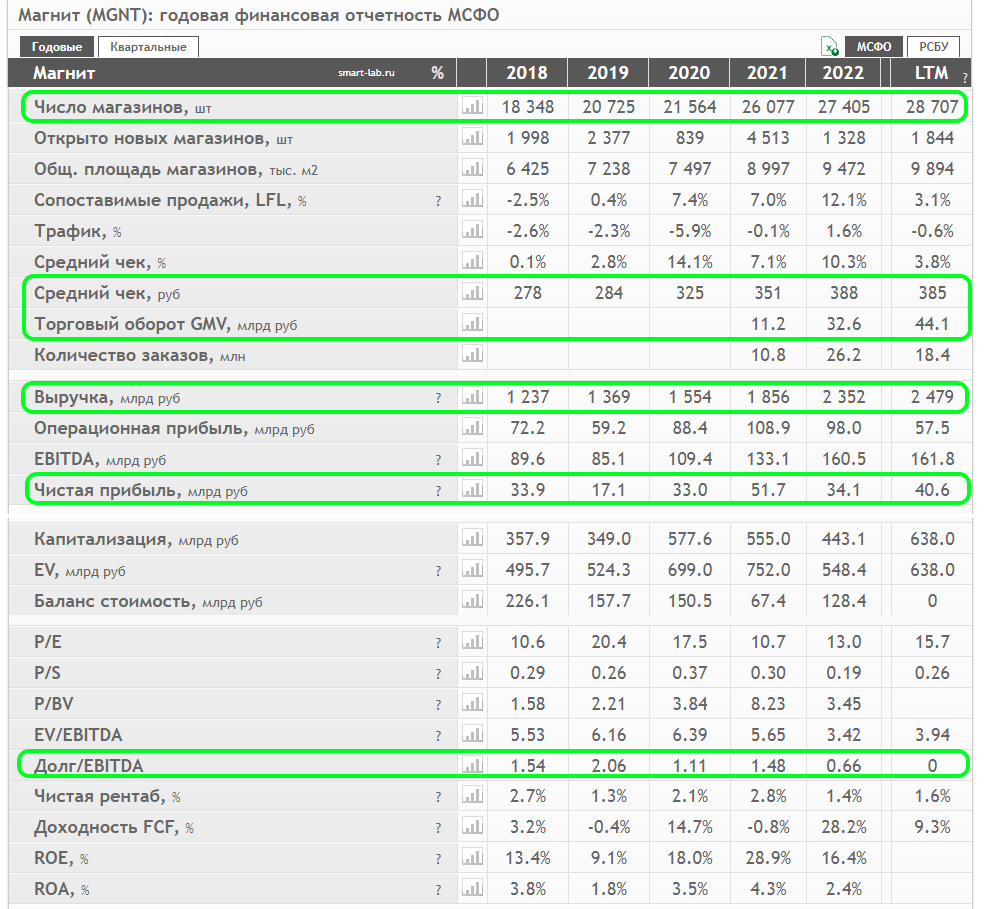Click smart-lab.ru label in header
988x909 pixels.
[x=366, y=73]
